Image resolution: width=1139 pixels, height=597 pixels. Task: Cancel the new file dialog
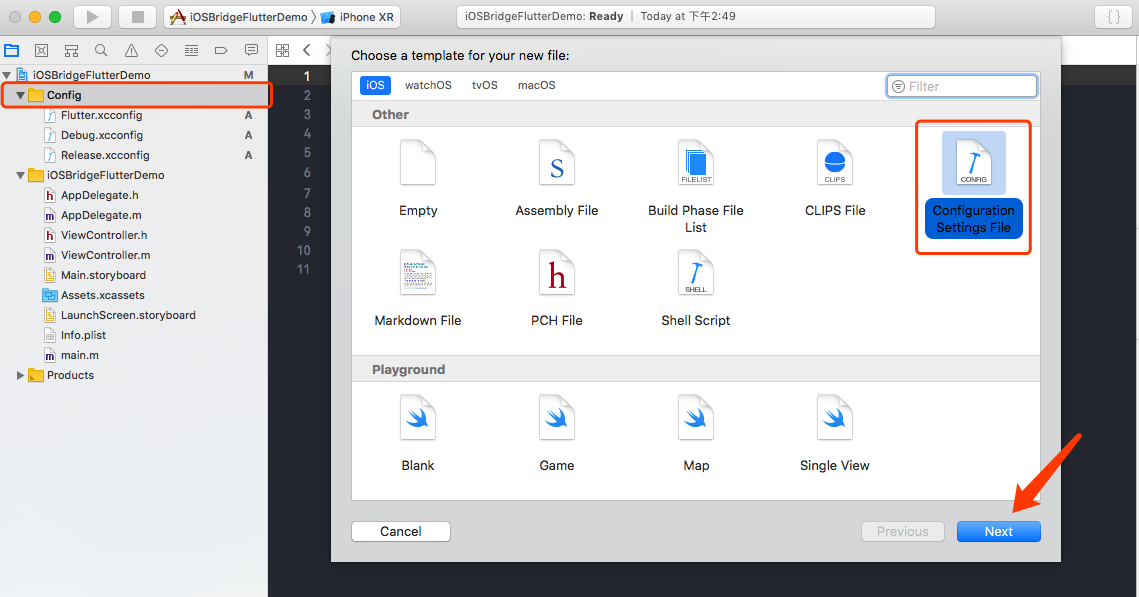click(400, 532)
